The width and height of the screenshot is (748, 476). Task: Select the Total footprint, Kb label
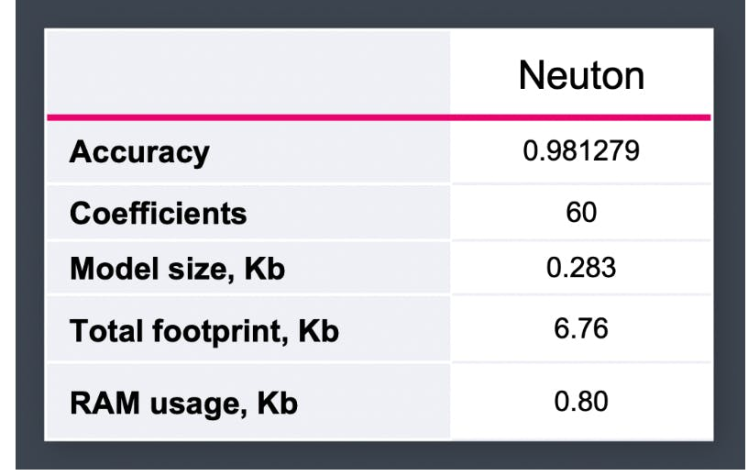click(204, 332)
